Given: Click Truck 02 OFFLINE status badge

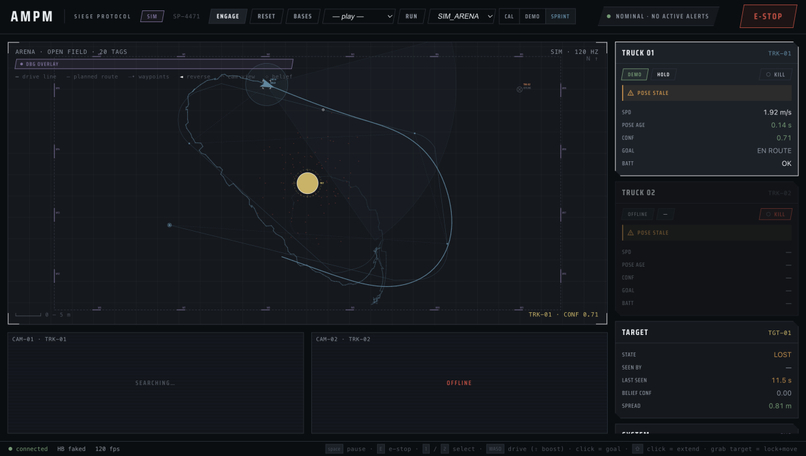Looking at the screenshot, I should [637, 214].
